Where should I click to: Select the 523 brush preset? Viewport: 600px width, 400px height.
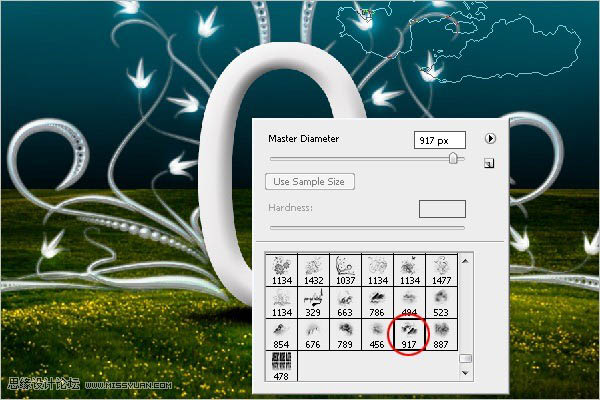point(442,302)
